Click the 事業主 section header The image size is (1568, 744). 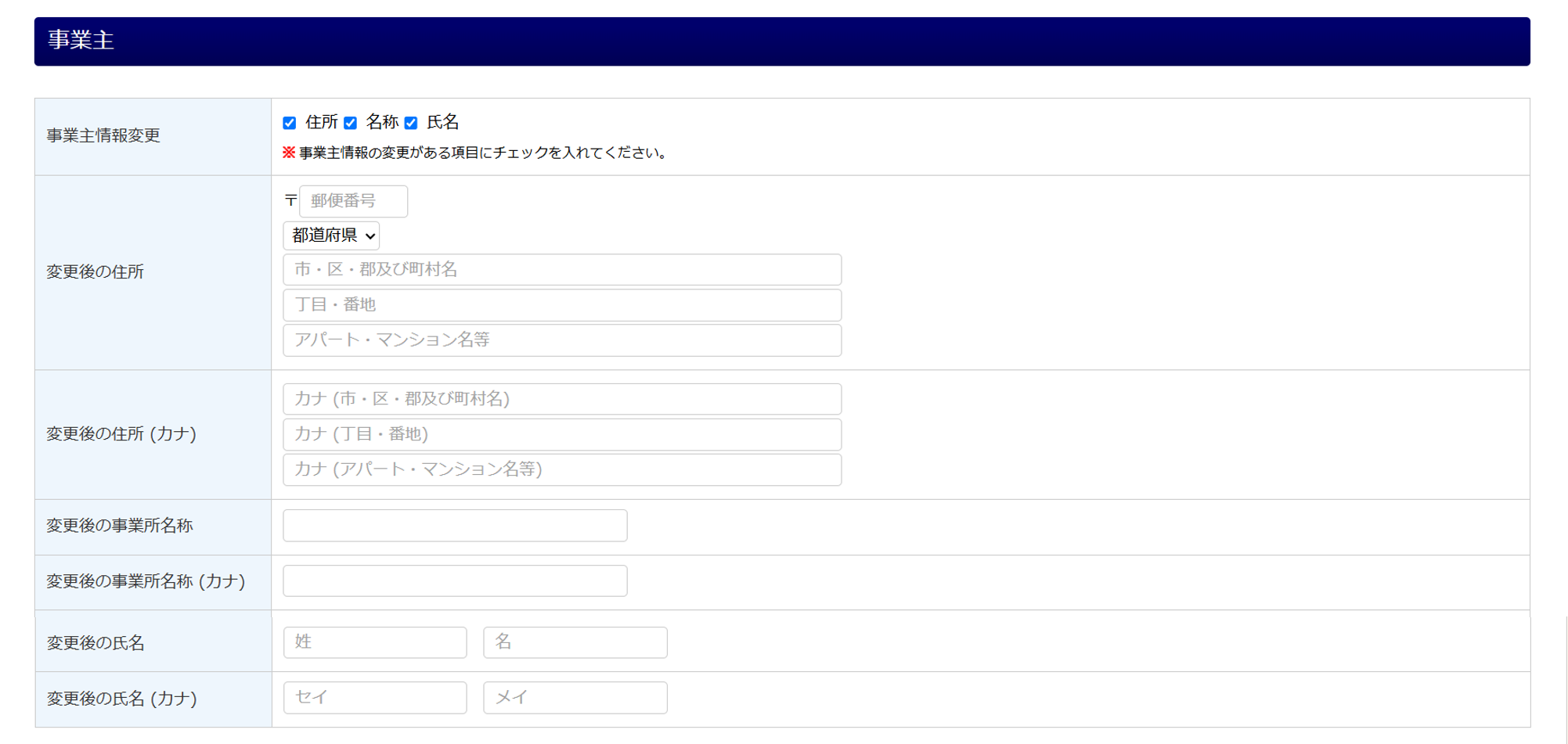[x=782, y=41]
